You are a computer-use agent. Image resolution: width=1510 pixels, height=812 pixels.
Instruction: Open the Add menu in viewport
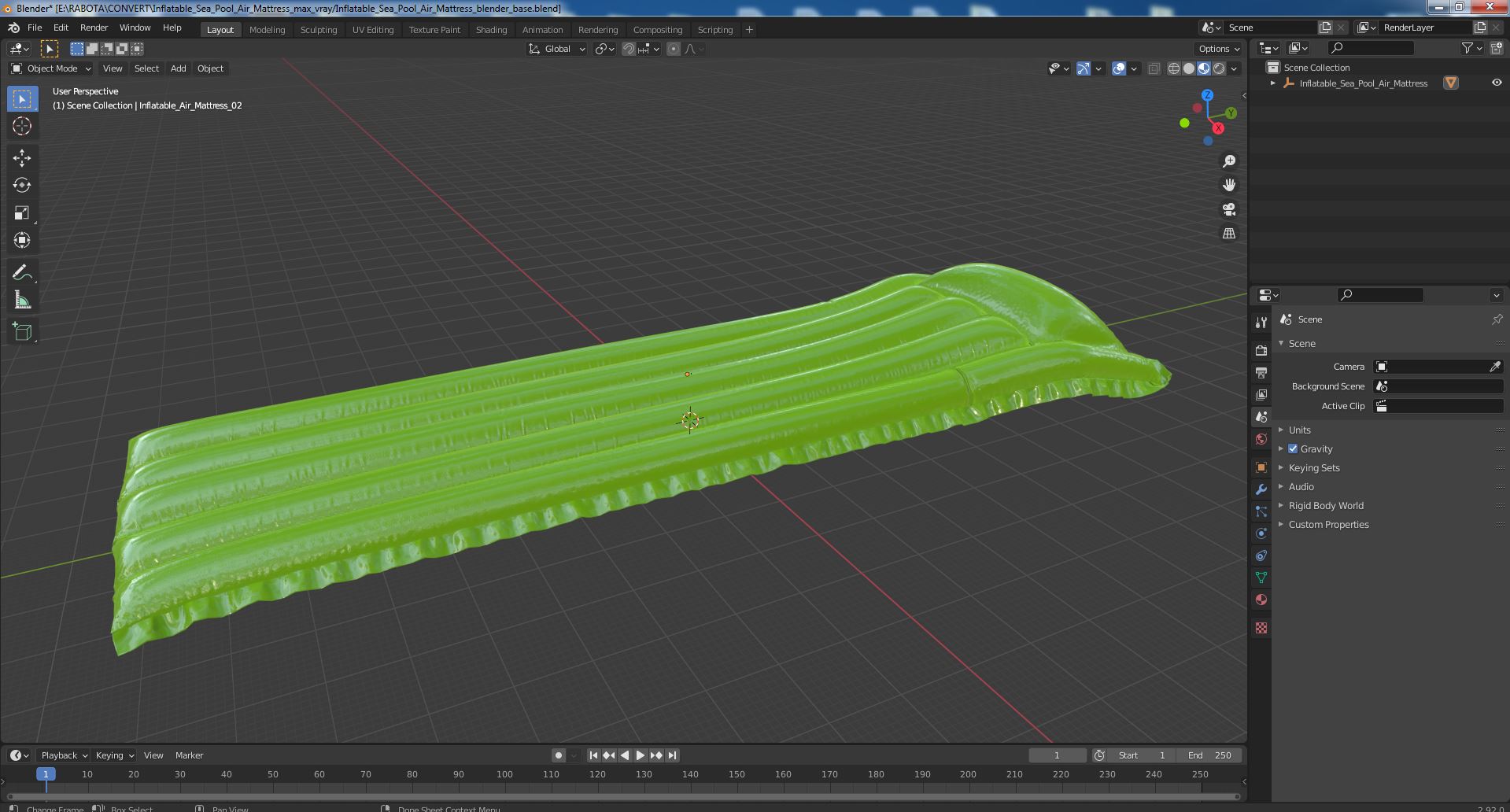click(x=179, y=68)
